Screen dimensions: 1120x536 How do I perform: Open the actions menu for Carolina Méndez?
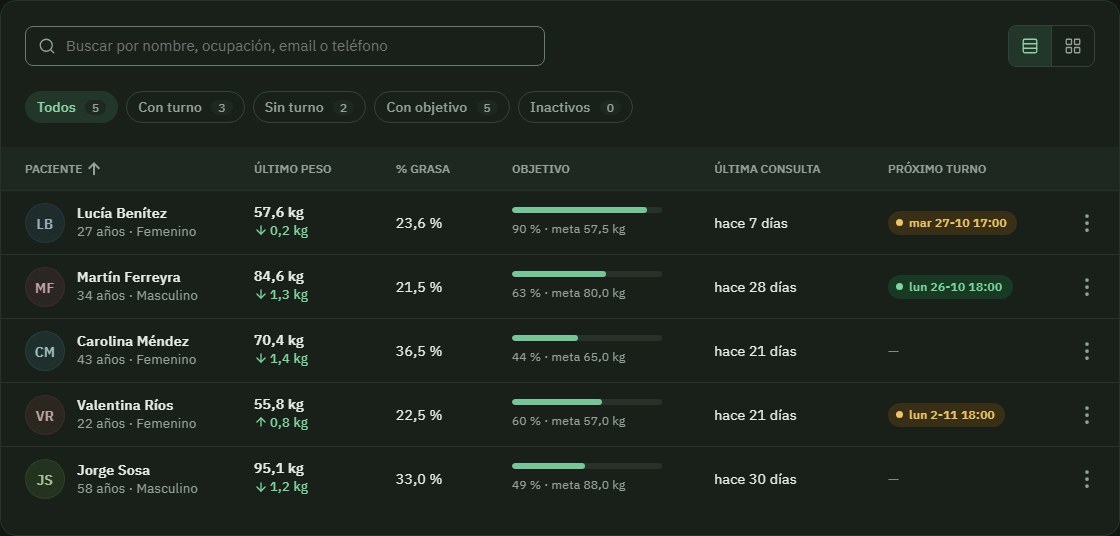coord(1086,351)
